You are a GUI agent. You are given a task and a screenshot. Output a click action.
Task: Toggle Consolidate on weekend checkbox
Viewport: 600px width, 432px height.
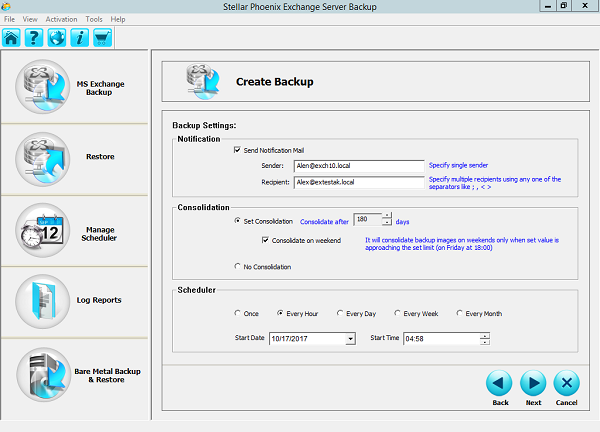265,240
